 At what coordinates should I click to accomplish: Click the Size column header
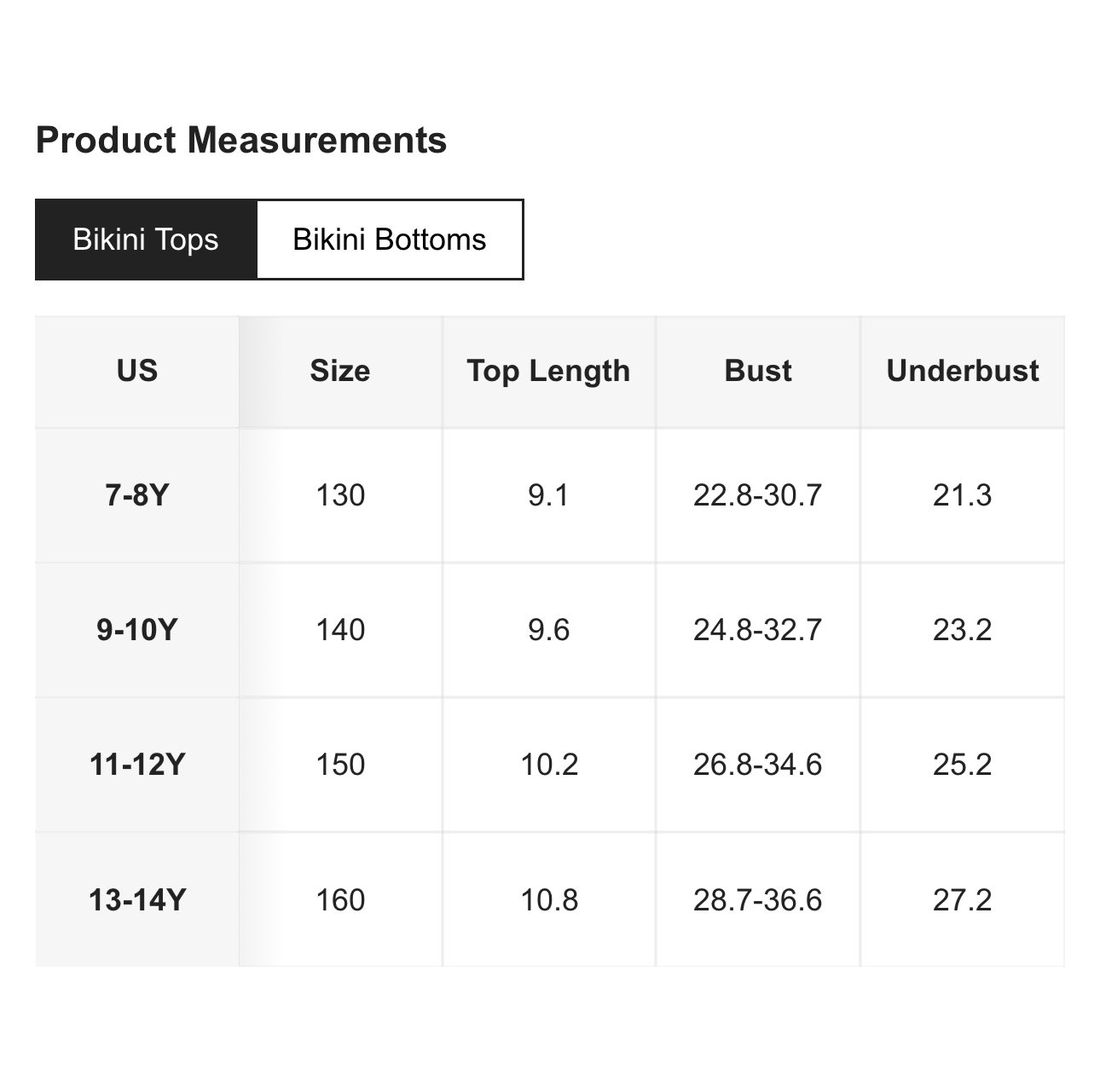[340, 372]
